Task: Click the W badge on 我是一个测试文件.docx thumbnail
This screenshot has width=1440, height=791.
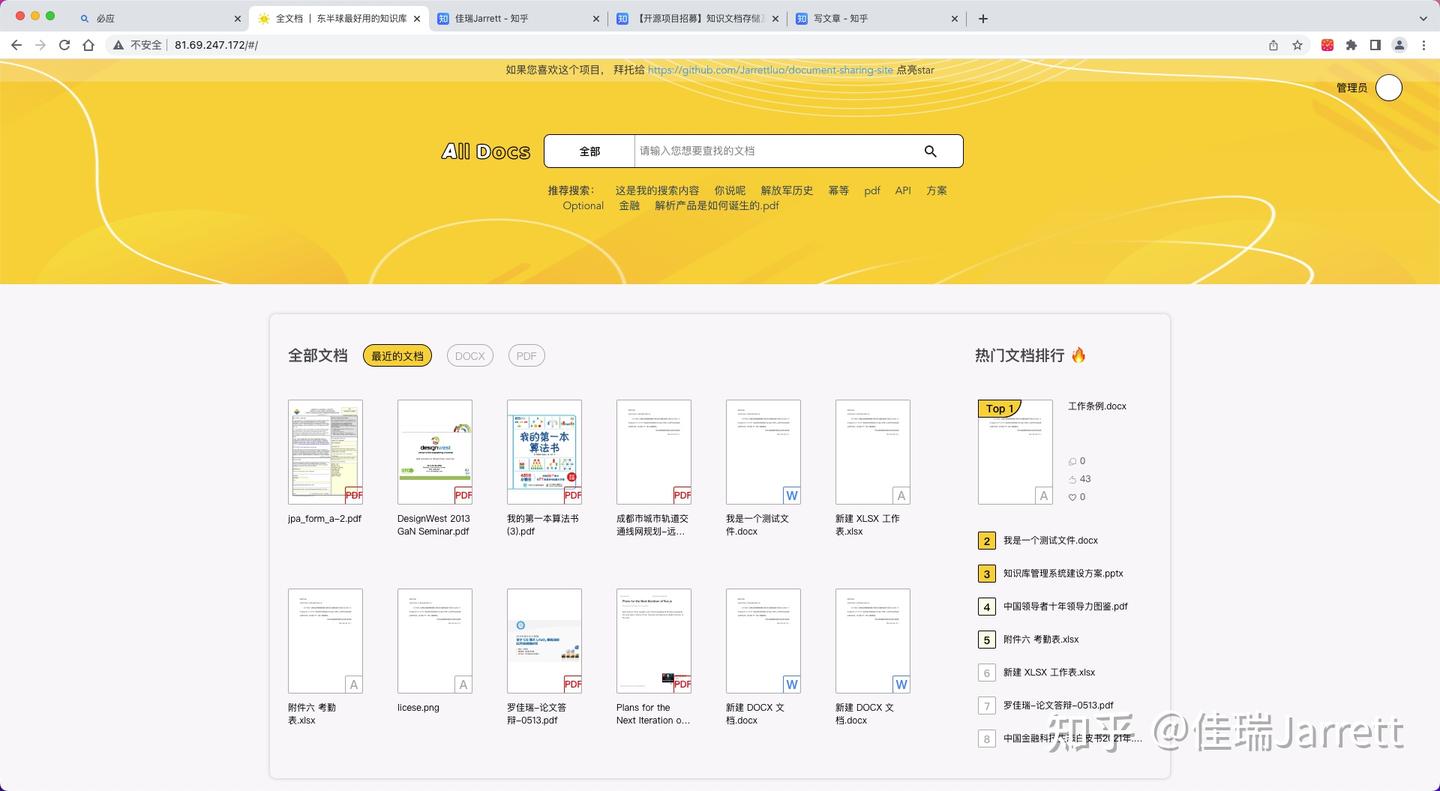Action: (791, 494)
